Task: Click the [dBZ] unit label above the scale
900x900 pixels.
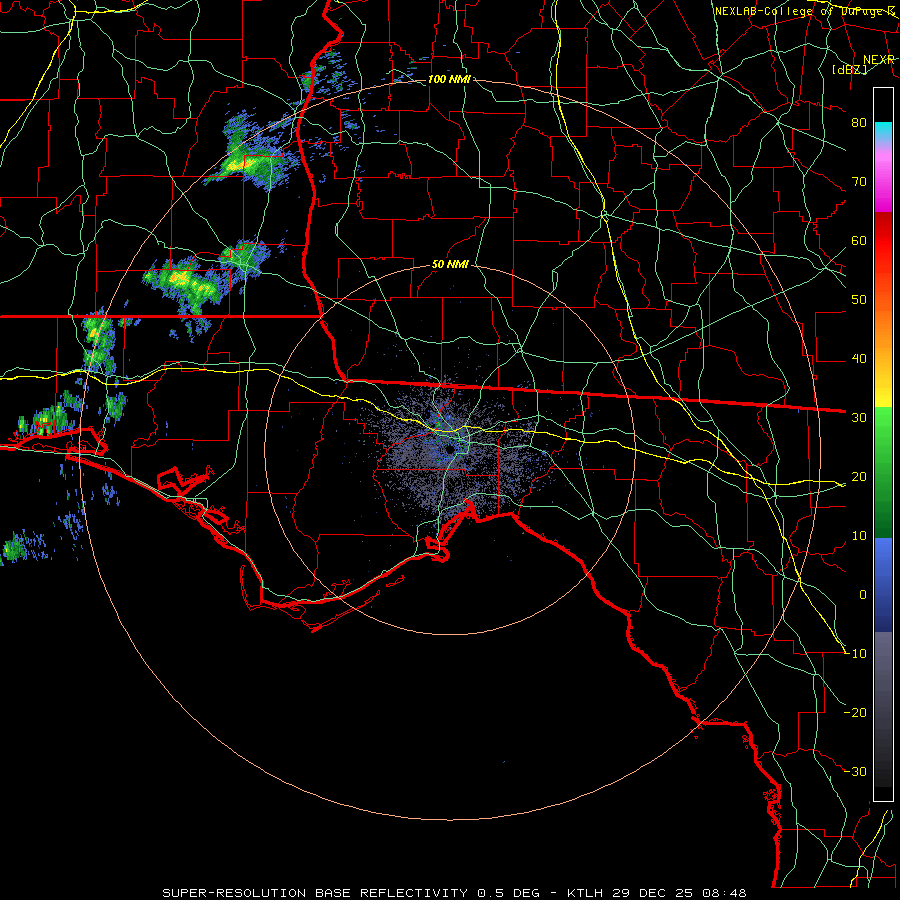Action: pos(849,69)
